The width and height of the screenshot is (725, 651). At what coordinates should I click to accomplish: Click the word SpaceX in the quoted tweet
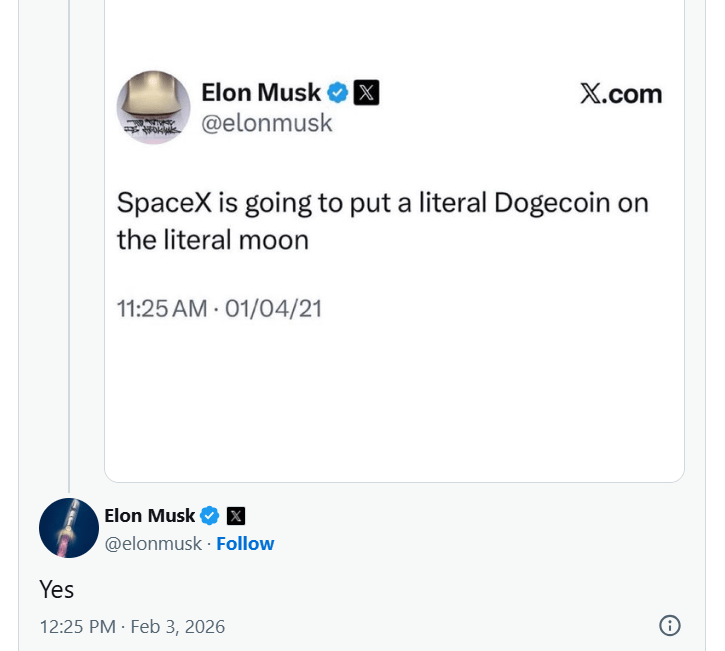(154, 203)
